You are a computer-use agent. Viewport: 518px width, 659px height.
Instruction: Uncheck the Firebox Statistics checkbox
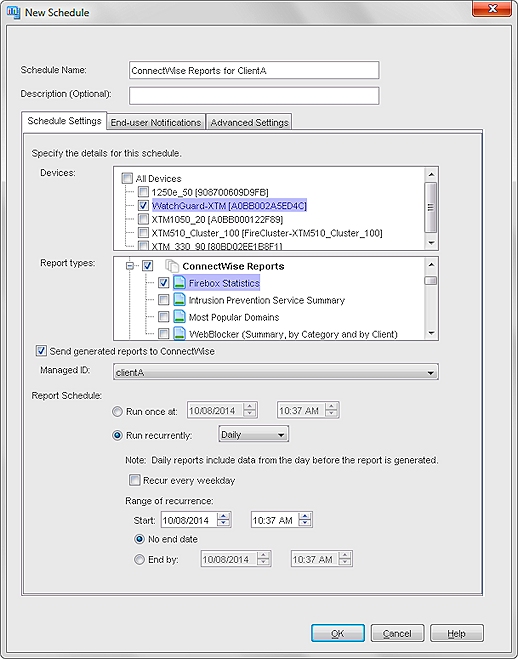click(x=163, y=283)
